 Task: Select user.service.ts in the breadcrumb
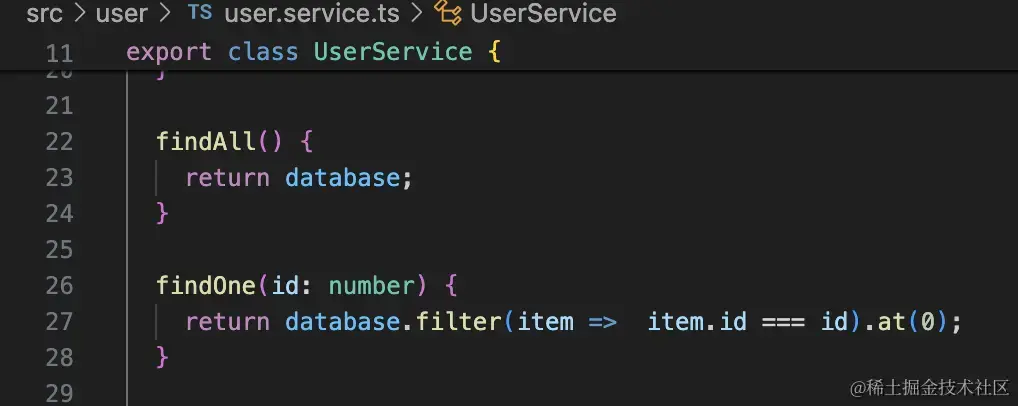tap(312, 13)
